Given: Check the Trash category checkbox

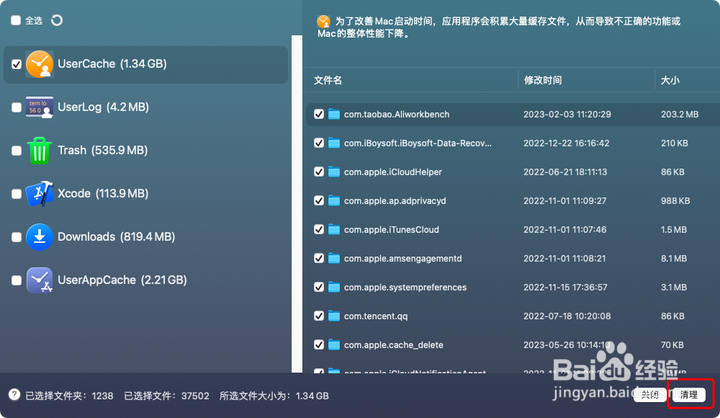Looking at the screenshot, I should click(17, 151).
